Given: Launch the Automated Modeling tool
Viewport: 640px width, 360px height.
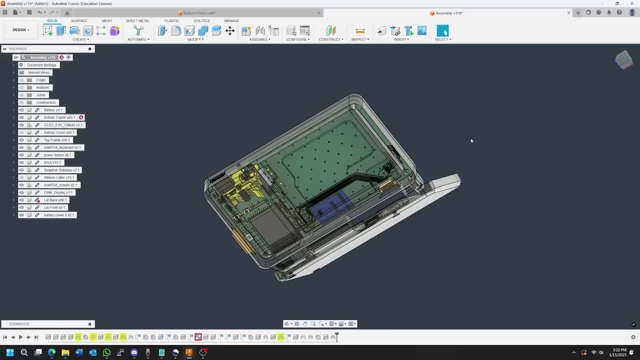Looking at the screenshot, I should click(x=138, y=31).
